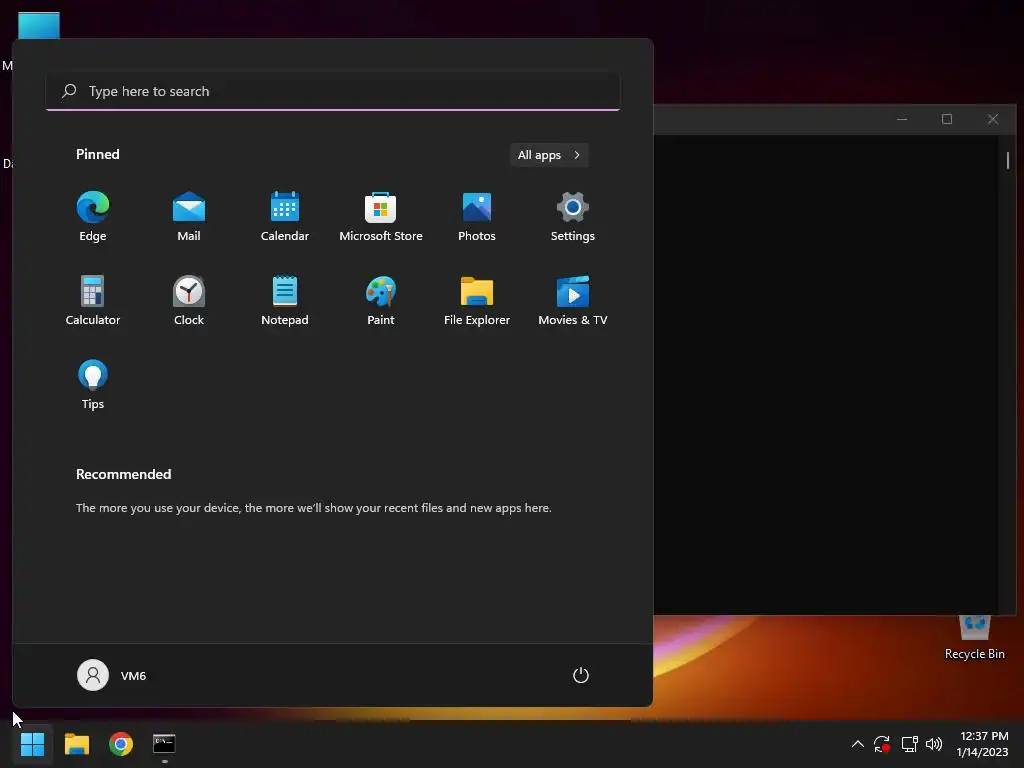Open the Tips app
The image size is (1024, 768).
[x=93, y=385]
